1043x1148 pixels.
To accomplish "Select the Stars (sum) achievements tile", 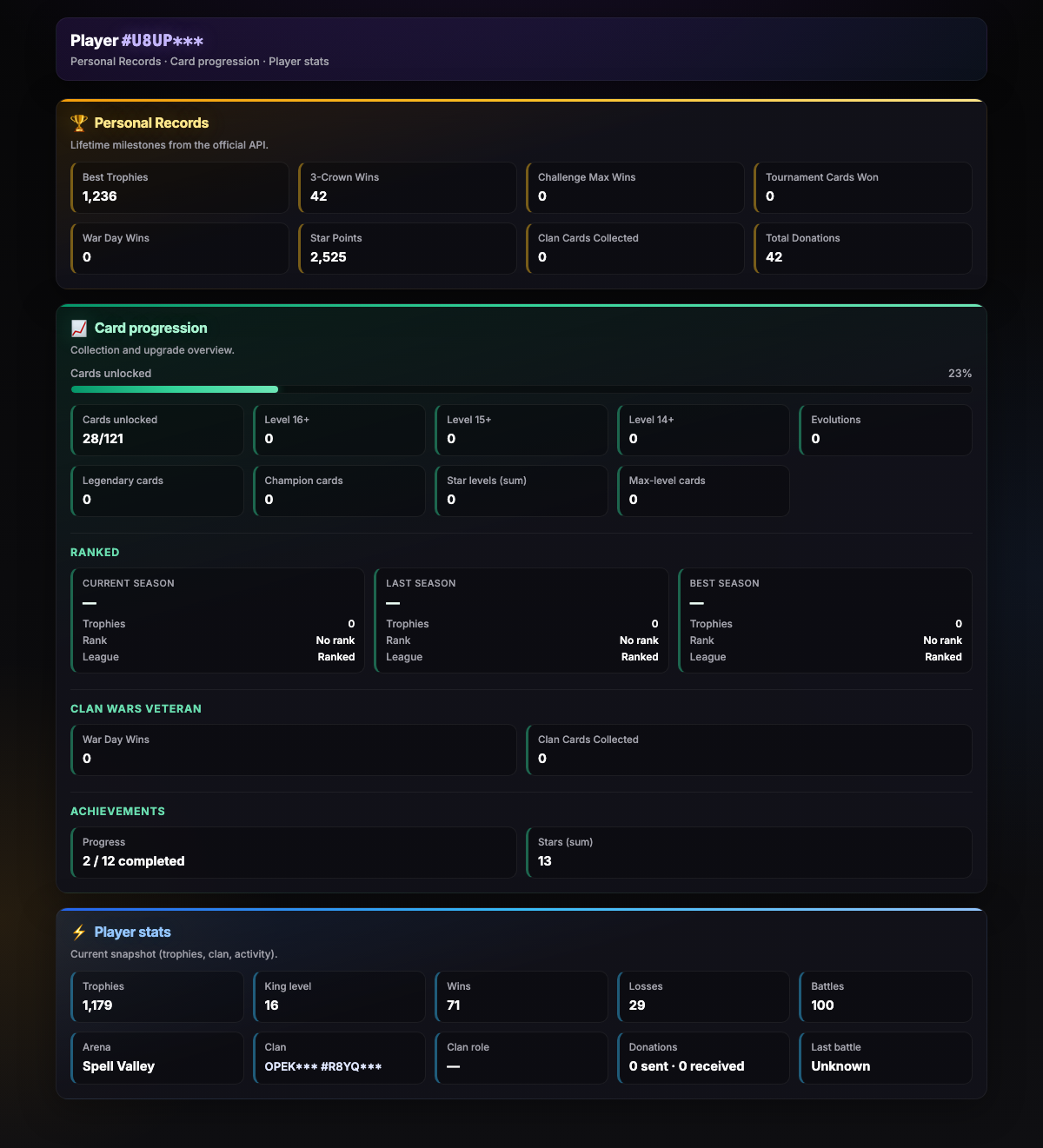I will tap(749, 853).
